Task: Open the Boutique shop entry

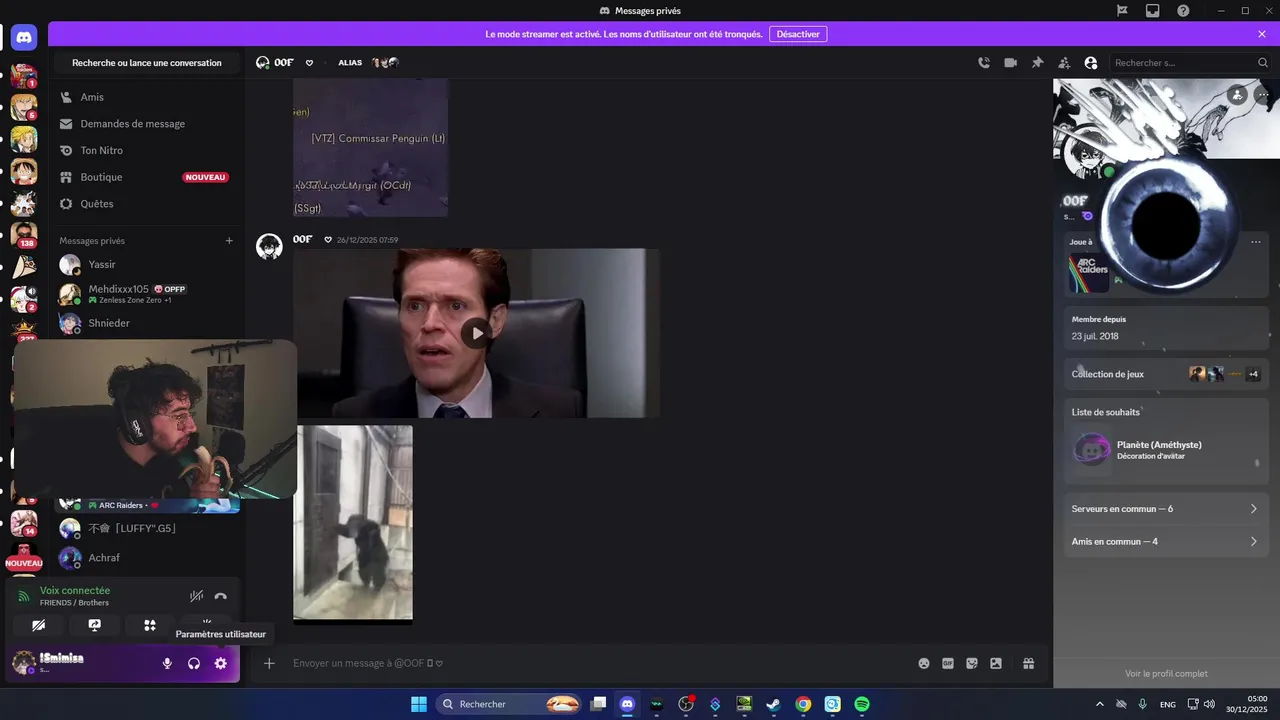Action: click(x=147, y=177)
